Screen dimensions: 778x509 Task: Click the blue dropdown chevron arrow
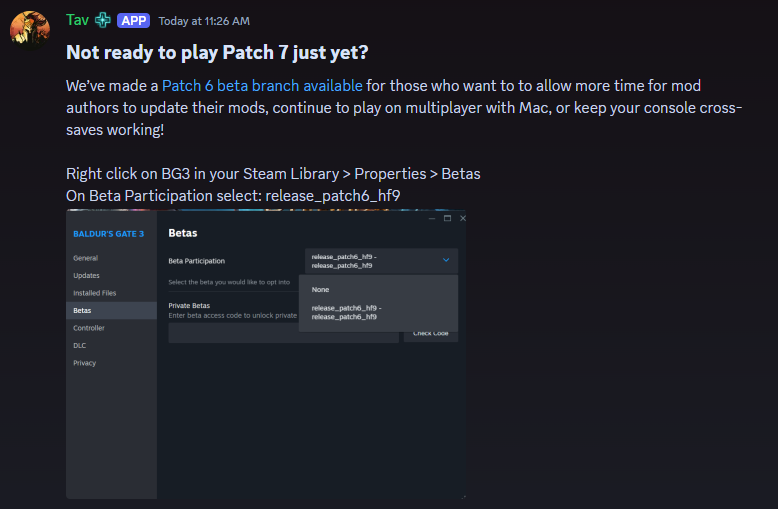(x=446, y=260)
